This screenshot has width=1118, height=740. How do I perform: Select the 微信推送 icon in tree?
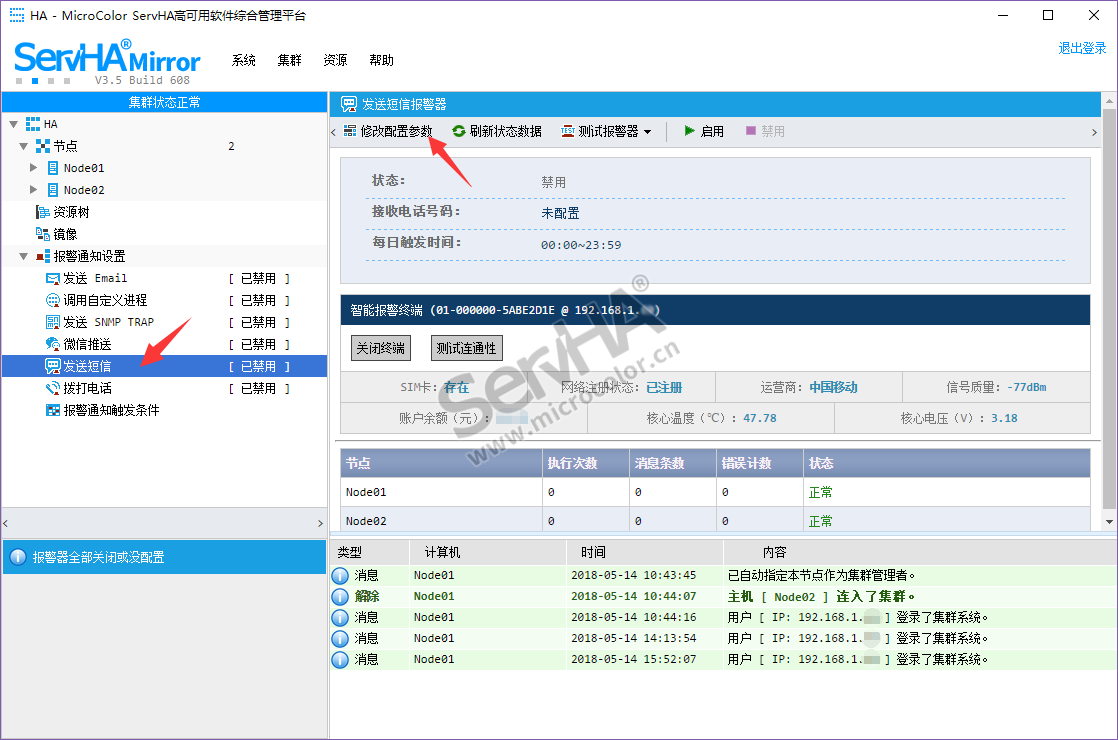53,344
